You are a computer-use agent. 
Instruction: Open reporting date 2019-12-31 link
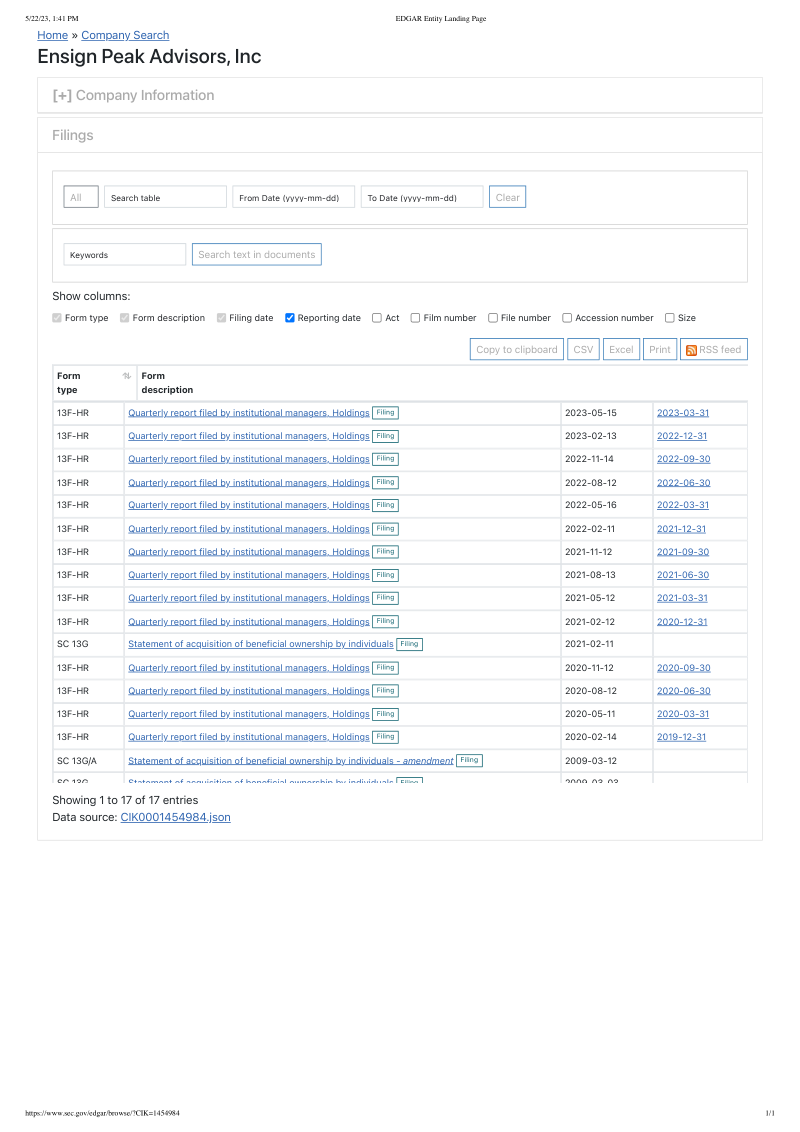[x=682, y=737]
